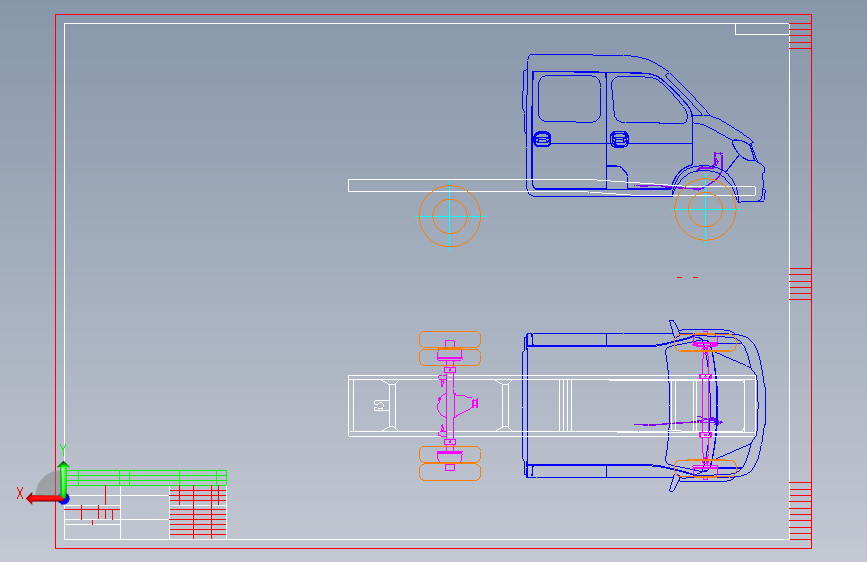Pick the front door window of the cab
The width and height of the screenshot is (867, 562).
tap(649, 100)
